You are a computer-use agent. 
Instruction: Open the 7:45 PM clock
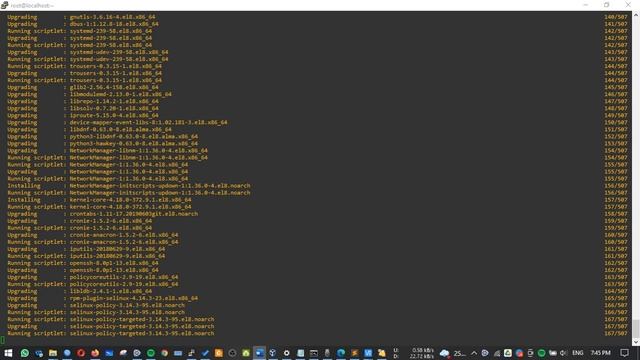601,353
